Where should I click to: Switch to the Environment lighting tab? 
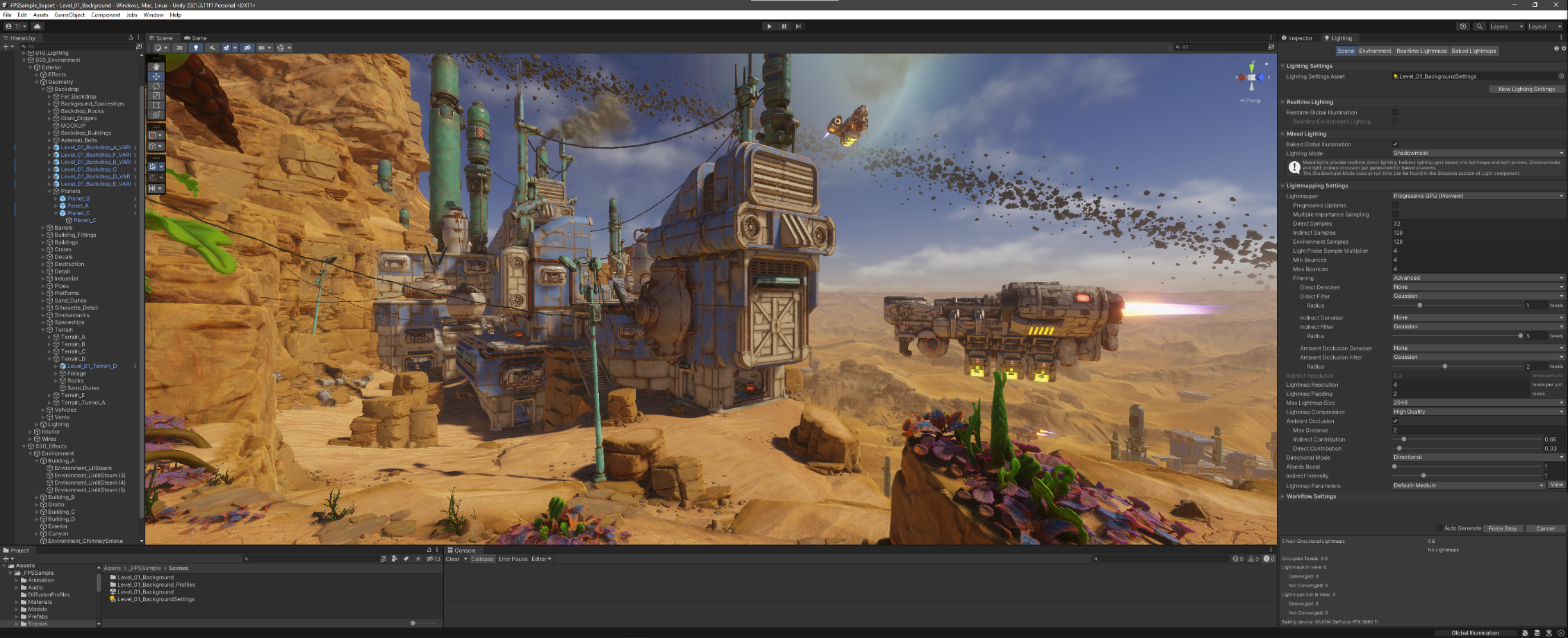click(x=1375, y=51)
